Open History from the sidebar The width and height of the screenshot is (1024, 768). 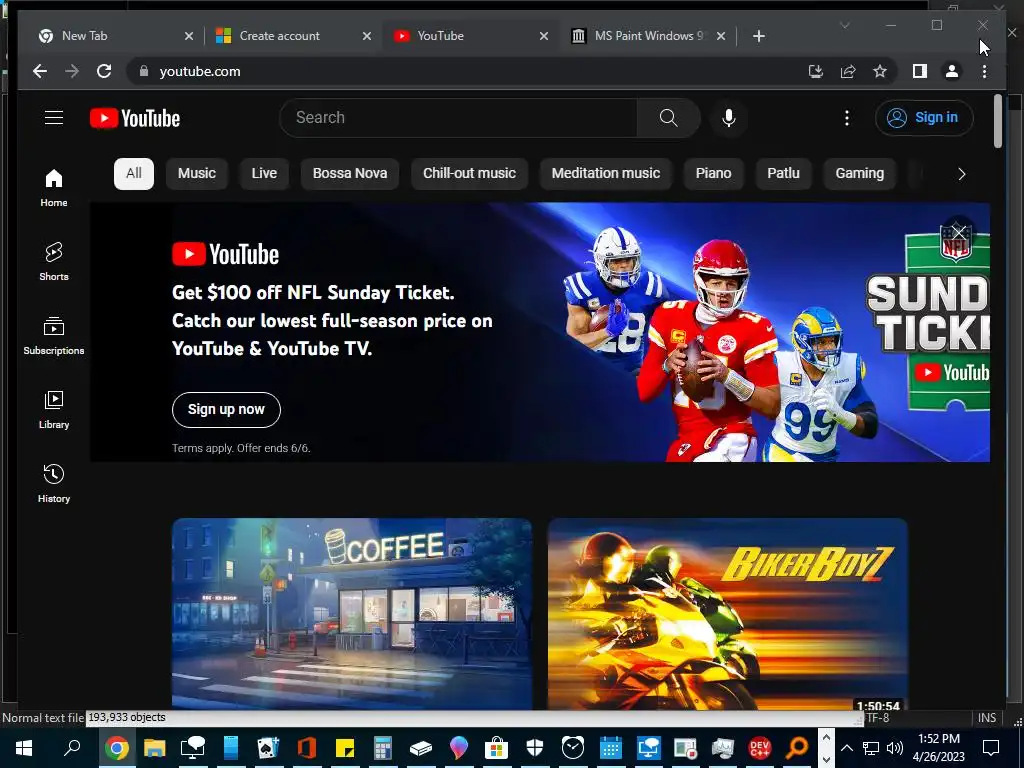(54, 484)
